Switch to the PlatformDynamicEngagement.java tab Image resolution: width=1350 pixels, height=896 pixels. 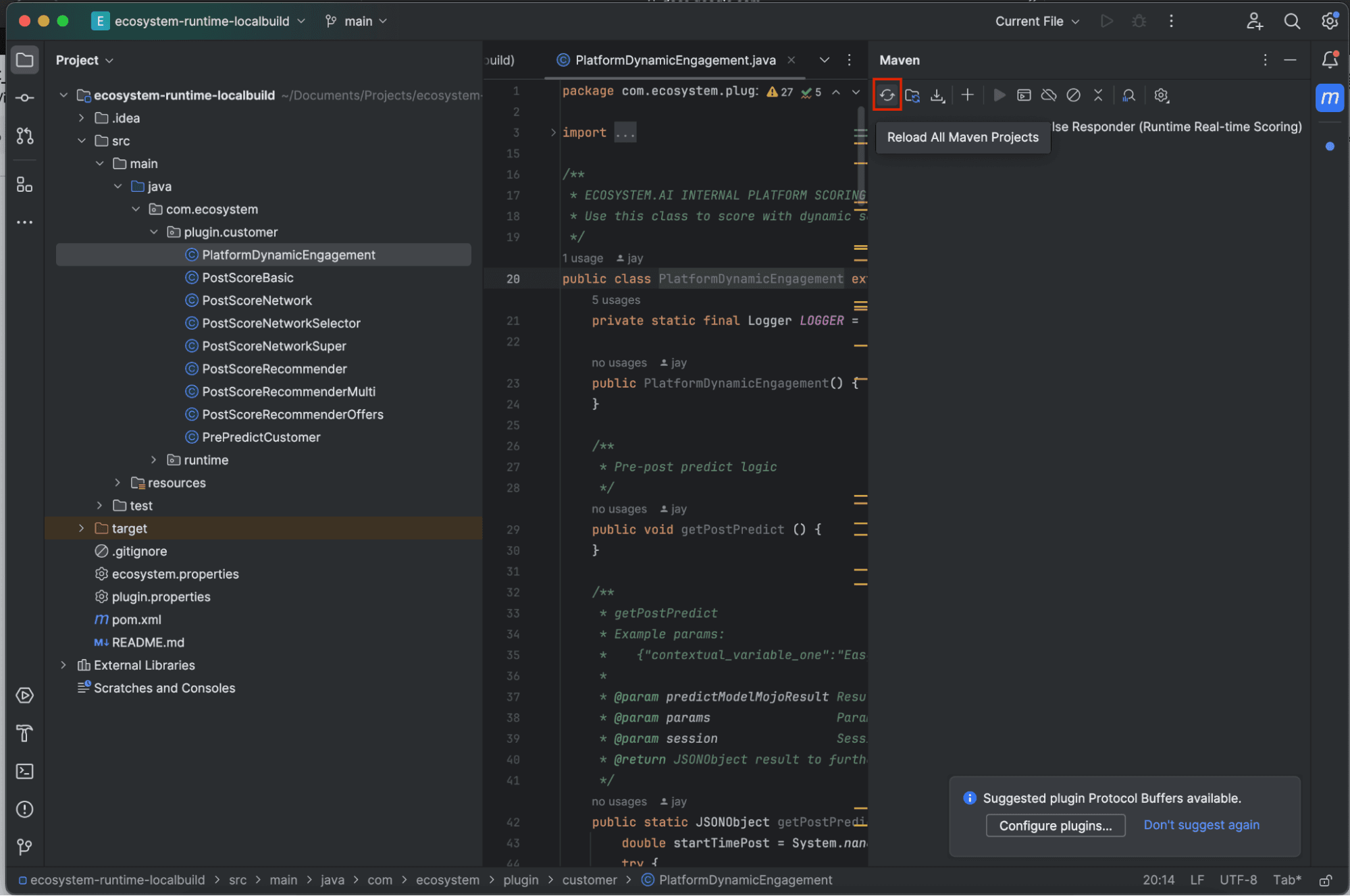[x=674, y=60]
